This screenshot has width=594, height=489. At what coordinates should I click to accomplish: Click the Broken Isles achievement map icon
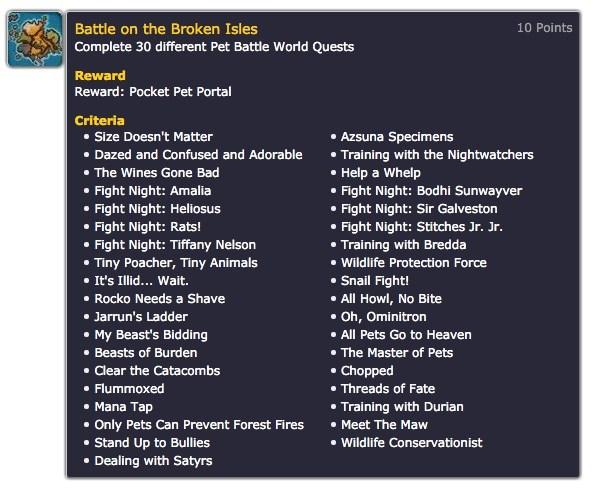click(35, 39)
